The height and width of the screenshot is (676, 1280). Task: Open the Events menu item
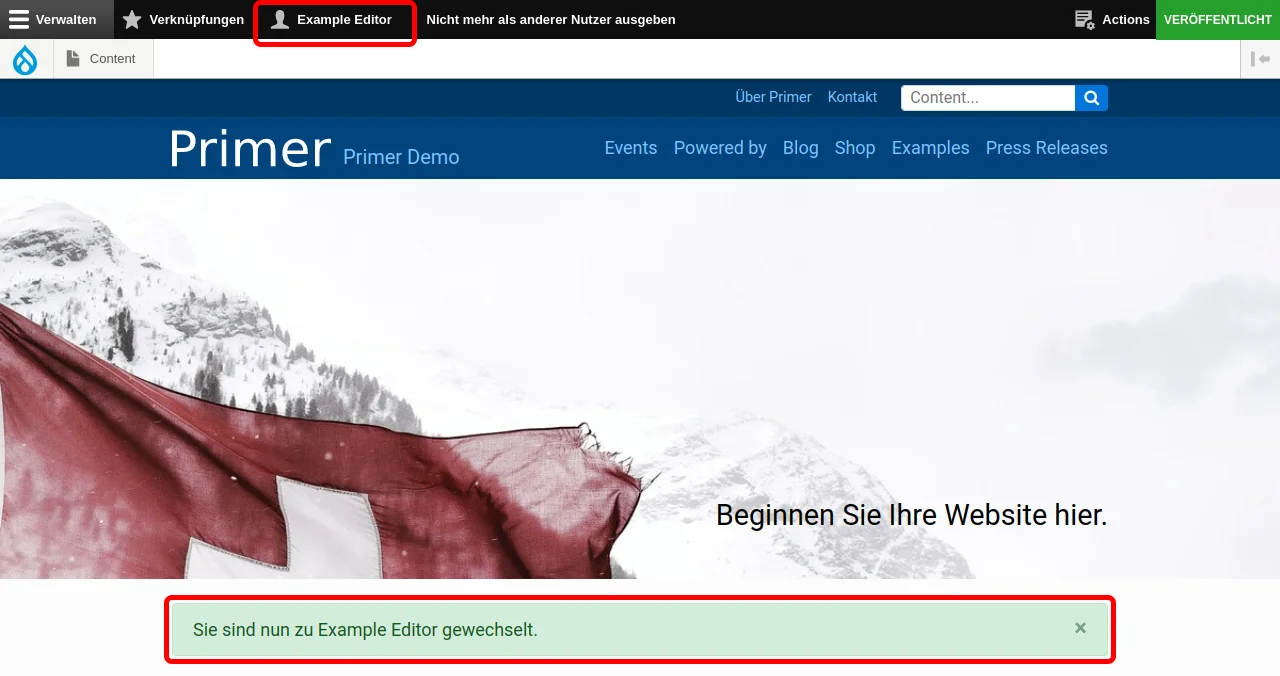[631, 148]
